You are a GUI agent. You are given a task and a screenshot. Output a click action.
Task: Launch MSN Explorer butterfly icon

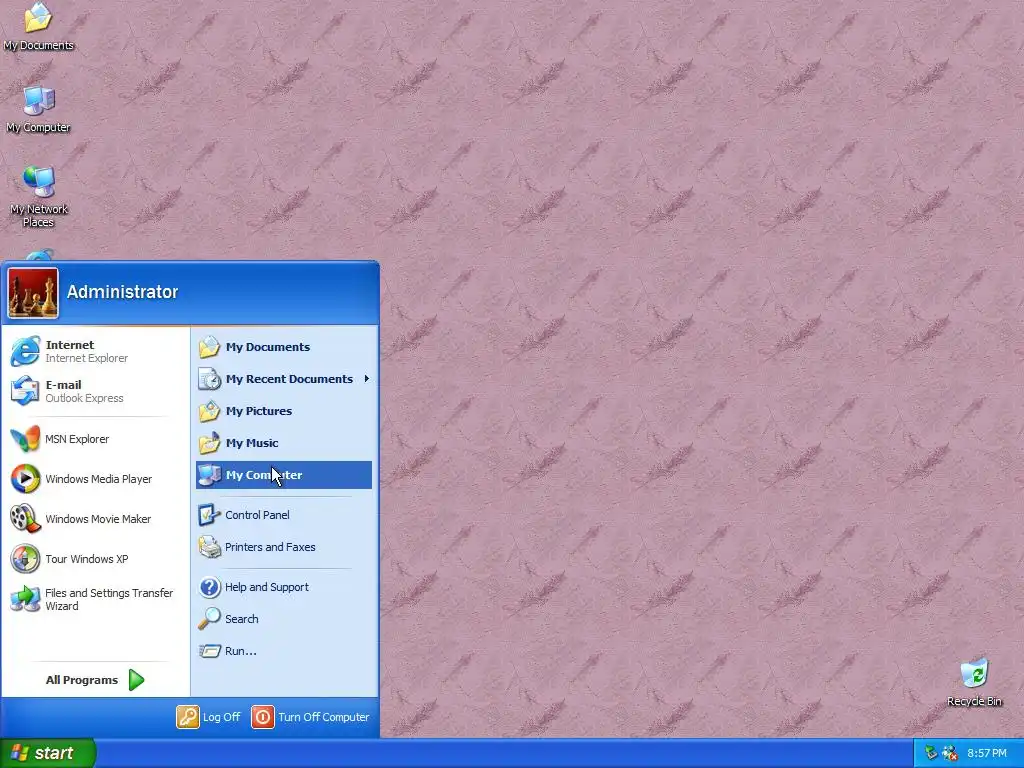25,439
